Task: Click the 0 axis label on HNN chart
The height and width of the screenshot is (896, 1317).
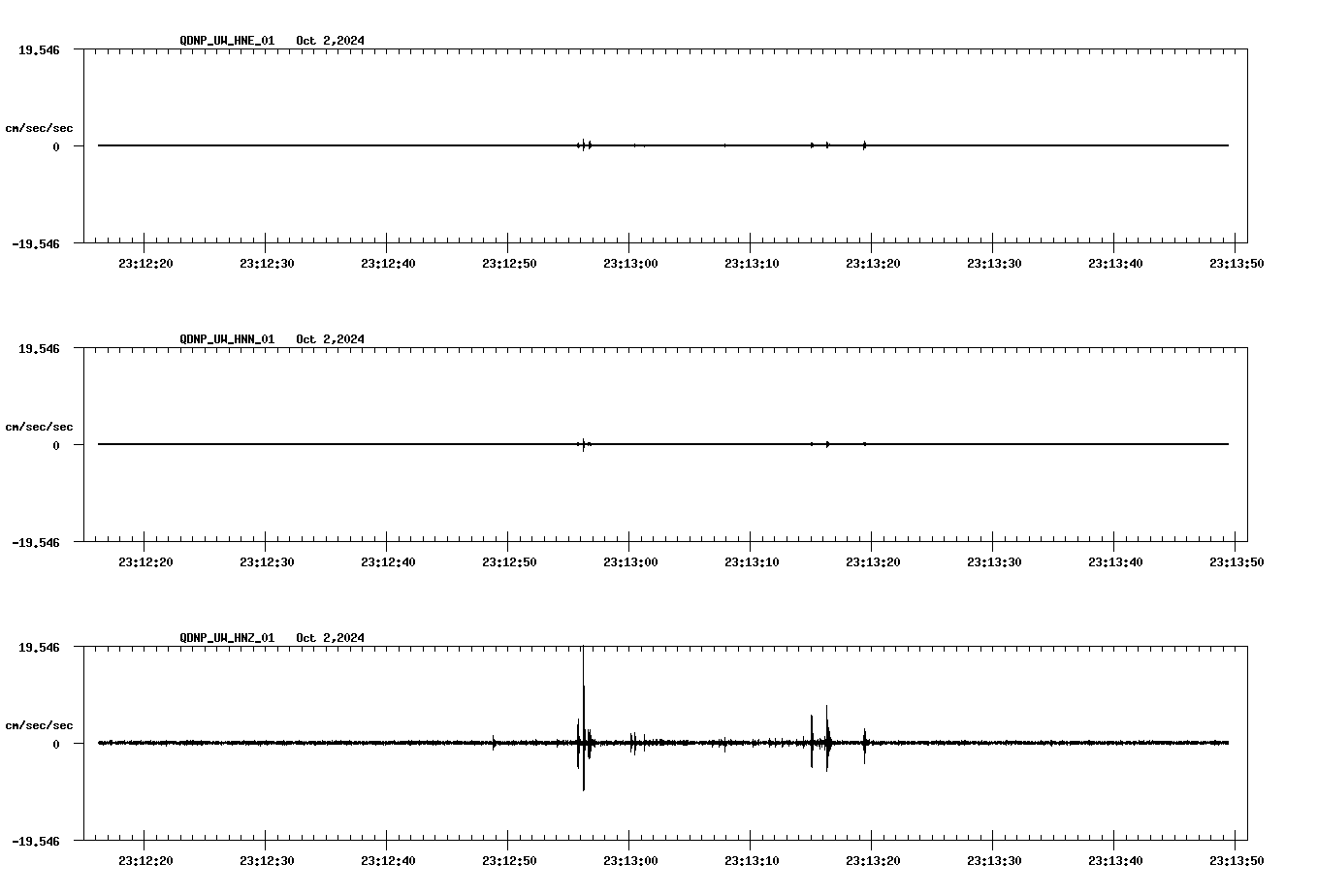Action: [56, 446]
